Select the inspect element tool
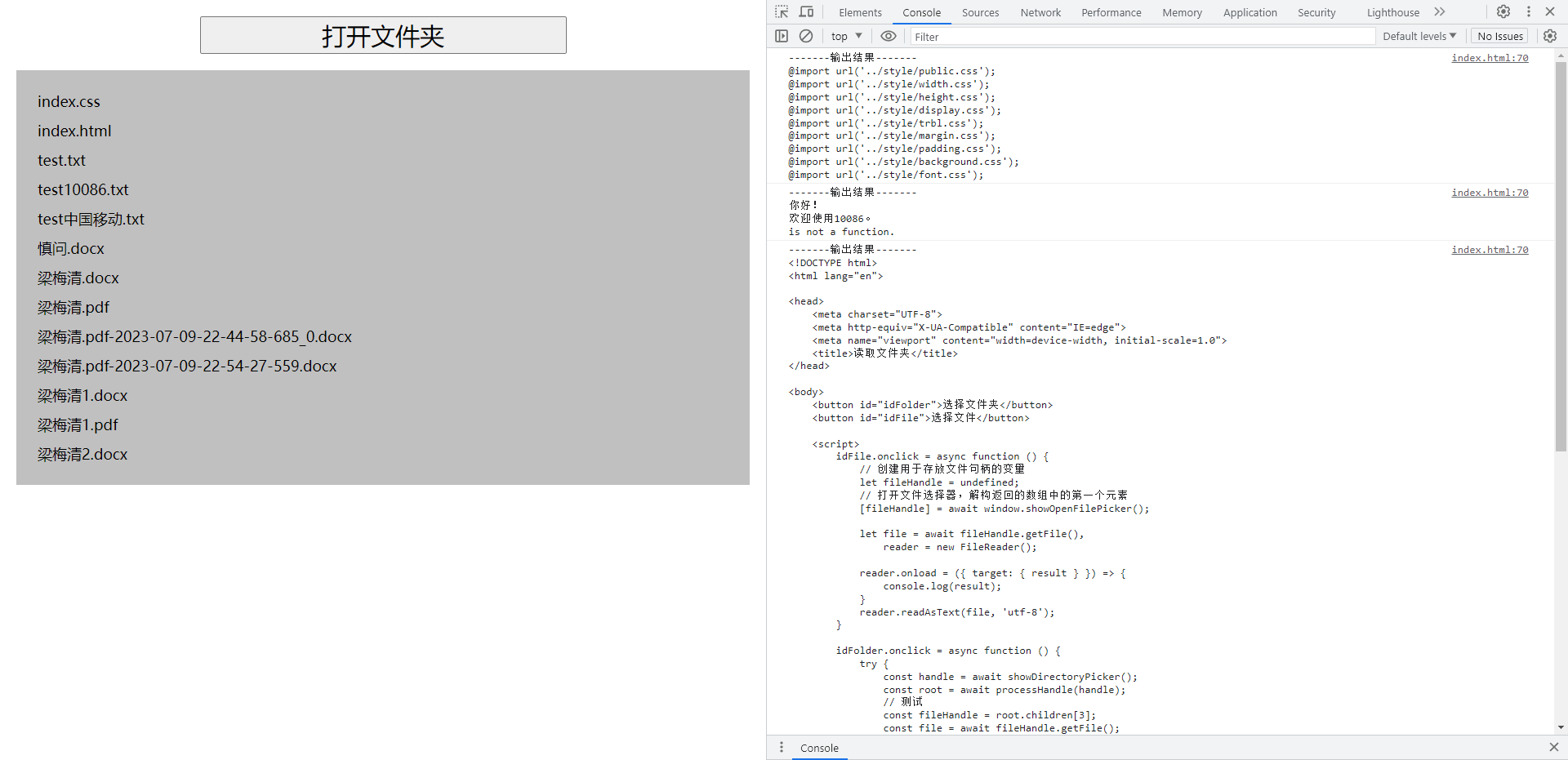 tap(780, 11)
